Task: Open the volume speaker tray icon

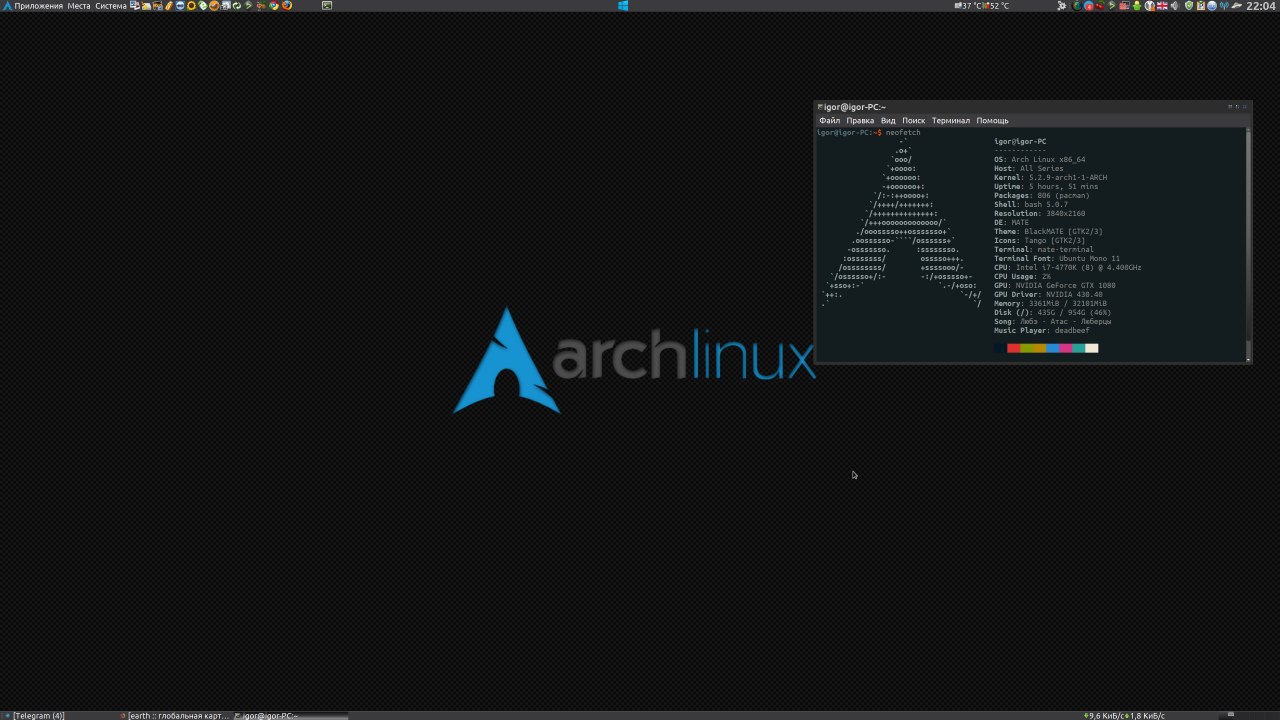Action: 1175,5
